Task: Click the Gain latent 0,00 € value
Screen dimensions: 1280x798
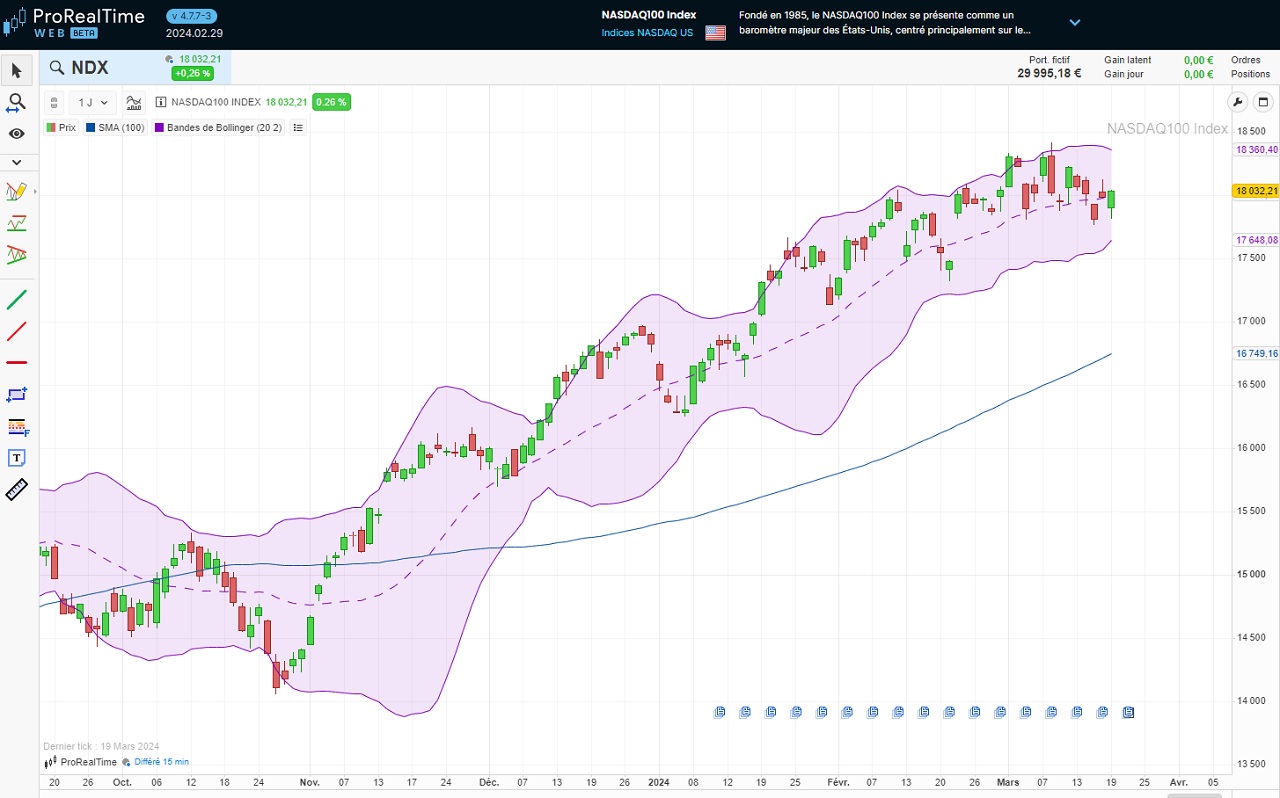Action: (1198, 60)
